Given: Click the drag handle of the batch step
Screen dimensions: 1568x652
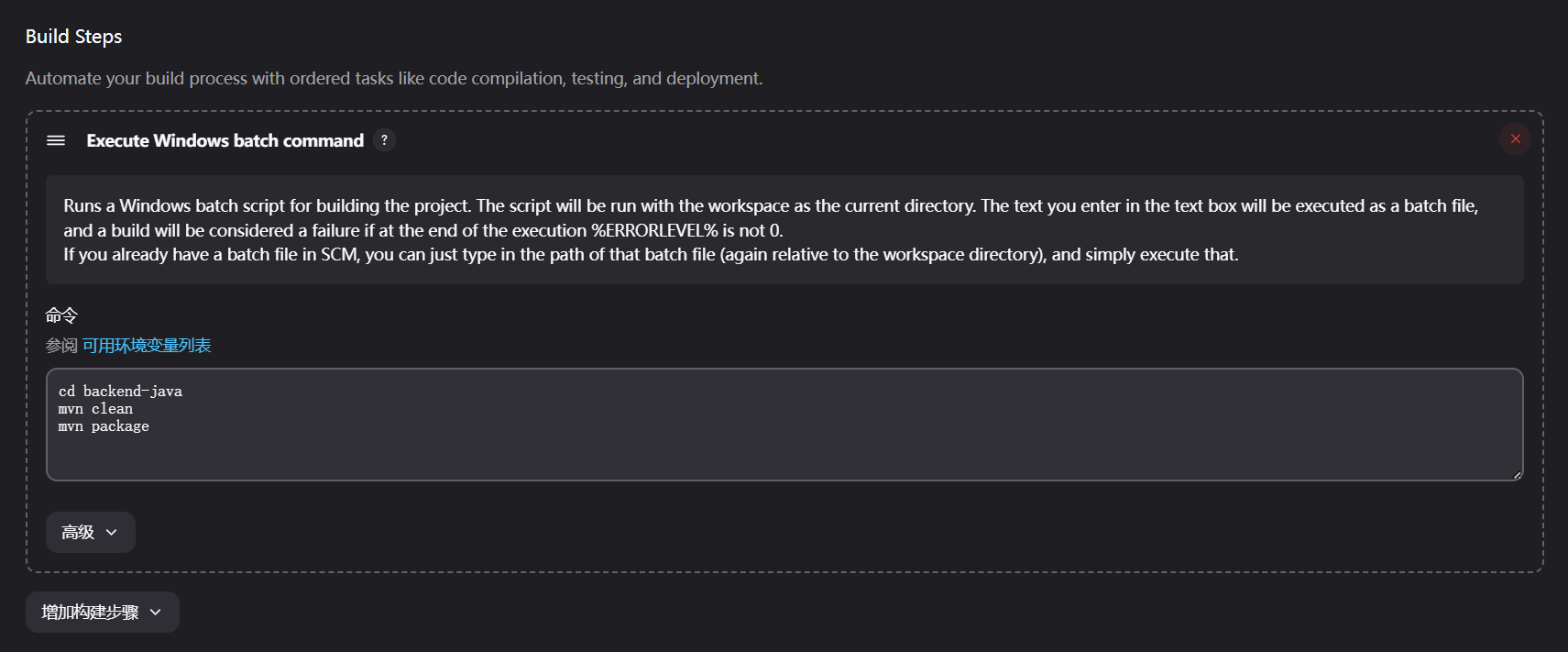Looking at the screenshot, I should click(56, 140).
